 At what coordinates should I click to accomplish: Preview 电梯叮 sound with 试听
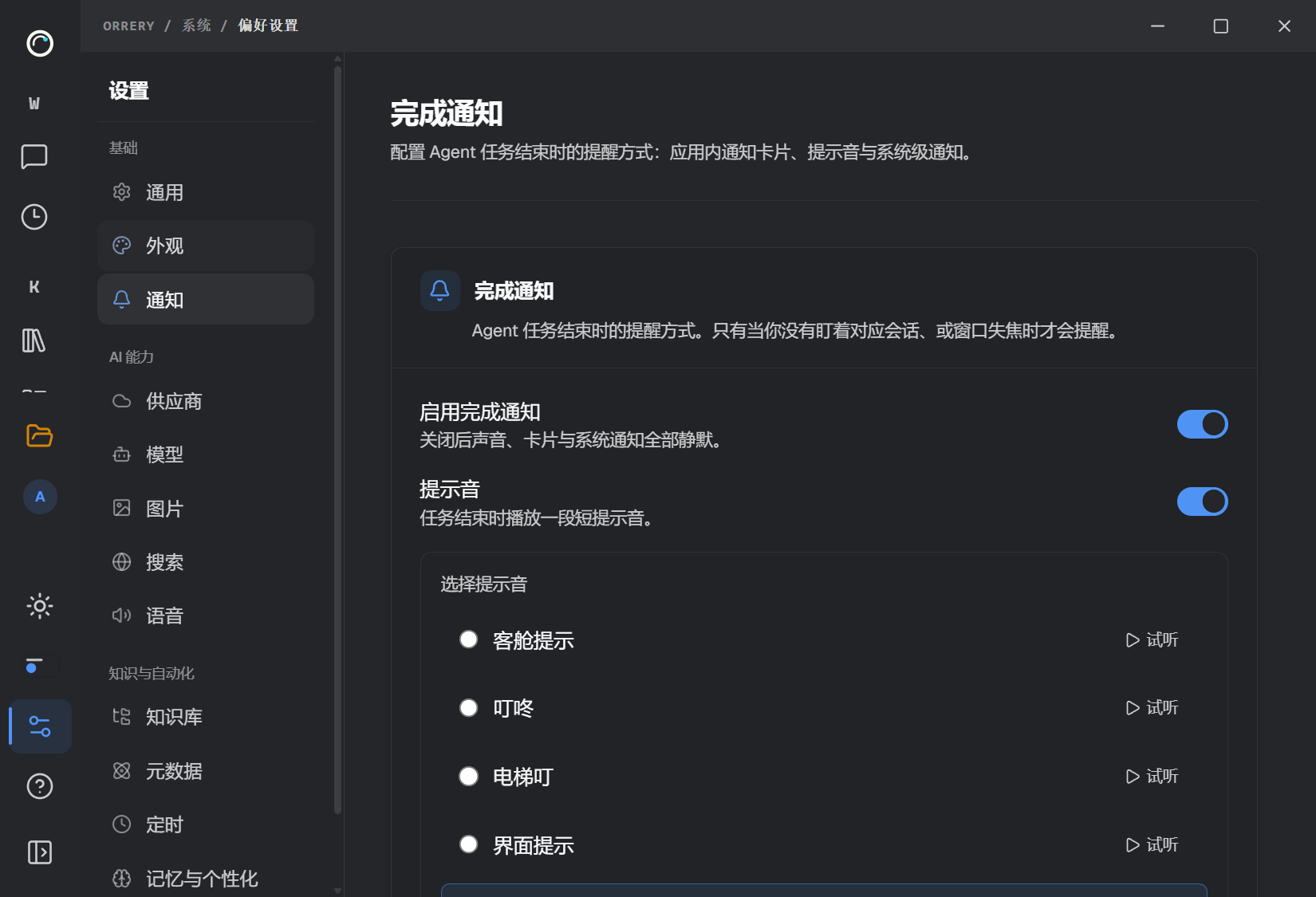click(1152, 776)
